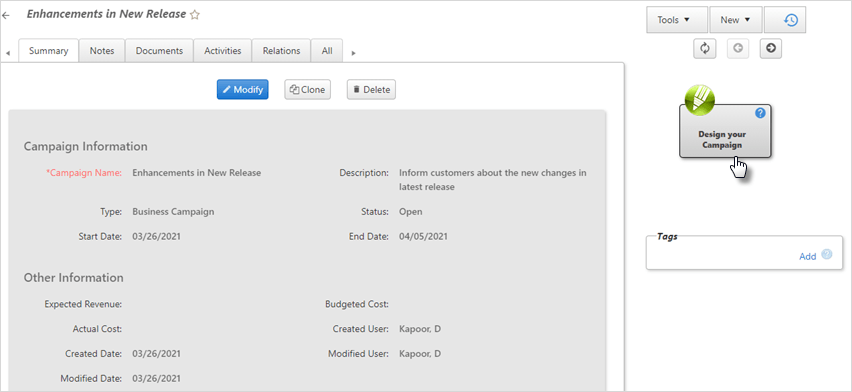
Task: Click the Created User value Kapoor, D
Action: point(420,329)
